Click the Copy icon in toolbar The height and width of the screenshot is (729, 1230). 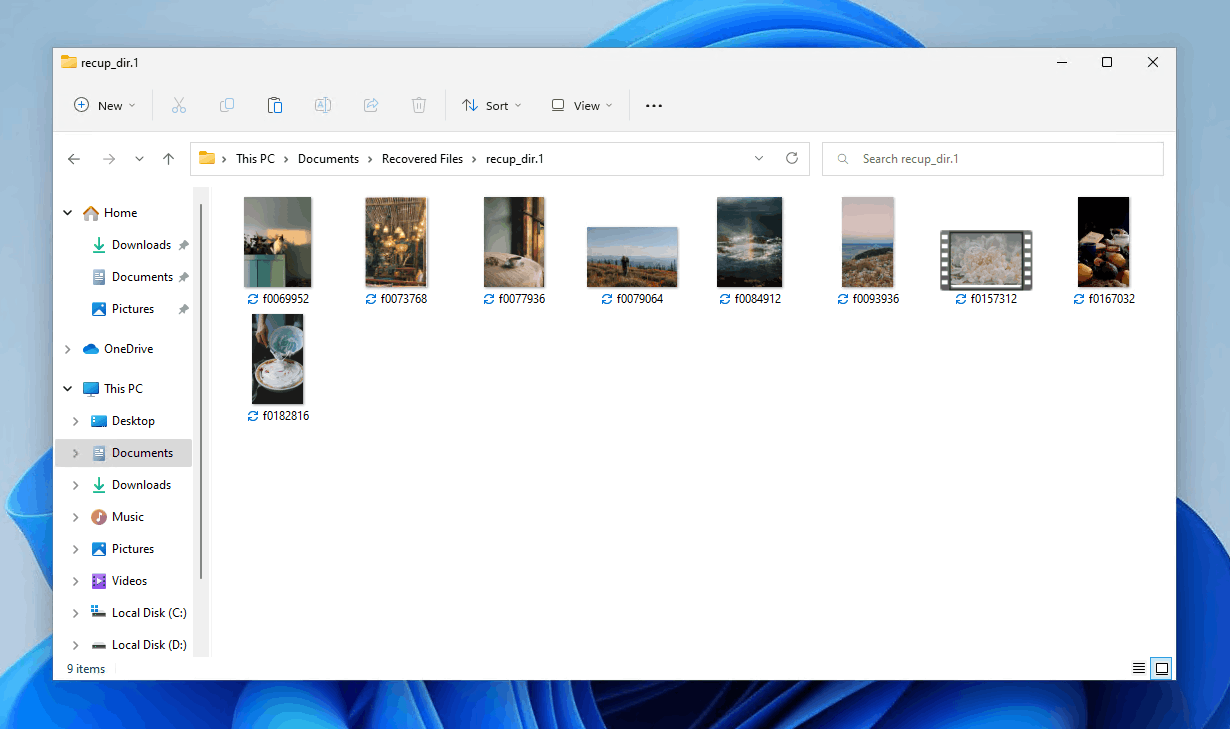click(x=227, y=105)
